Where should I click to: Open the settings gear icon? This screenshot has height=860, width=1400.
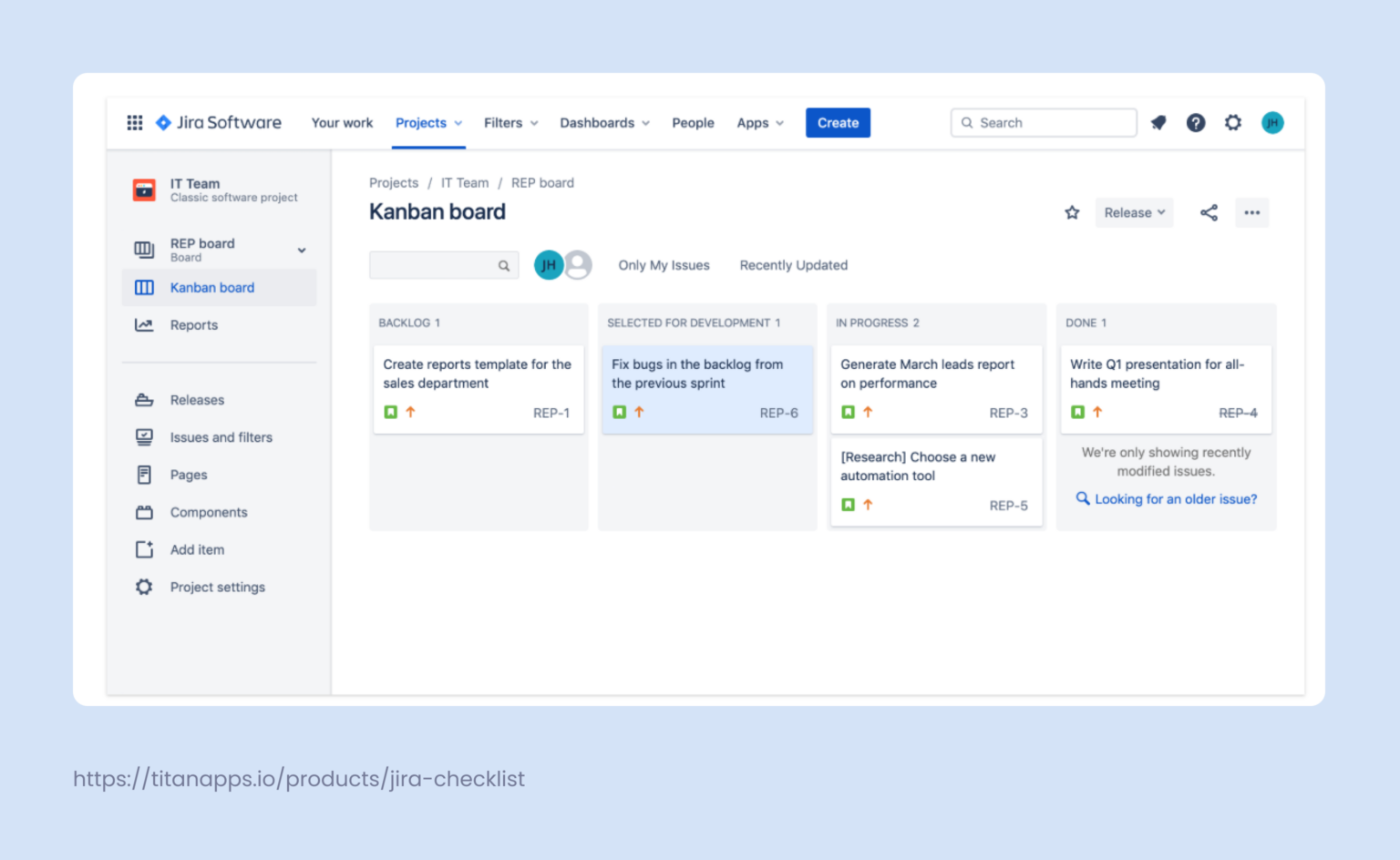coord(1233,122)
